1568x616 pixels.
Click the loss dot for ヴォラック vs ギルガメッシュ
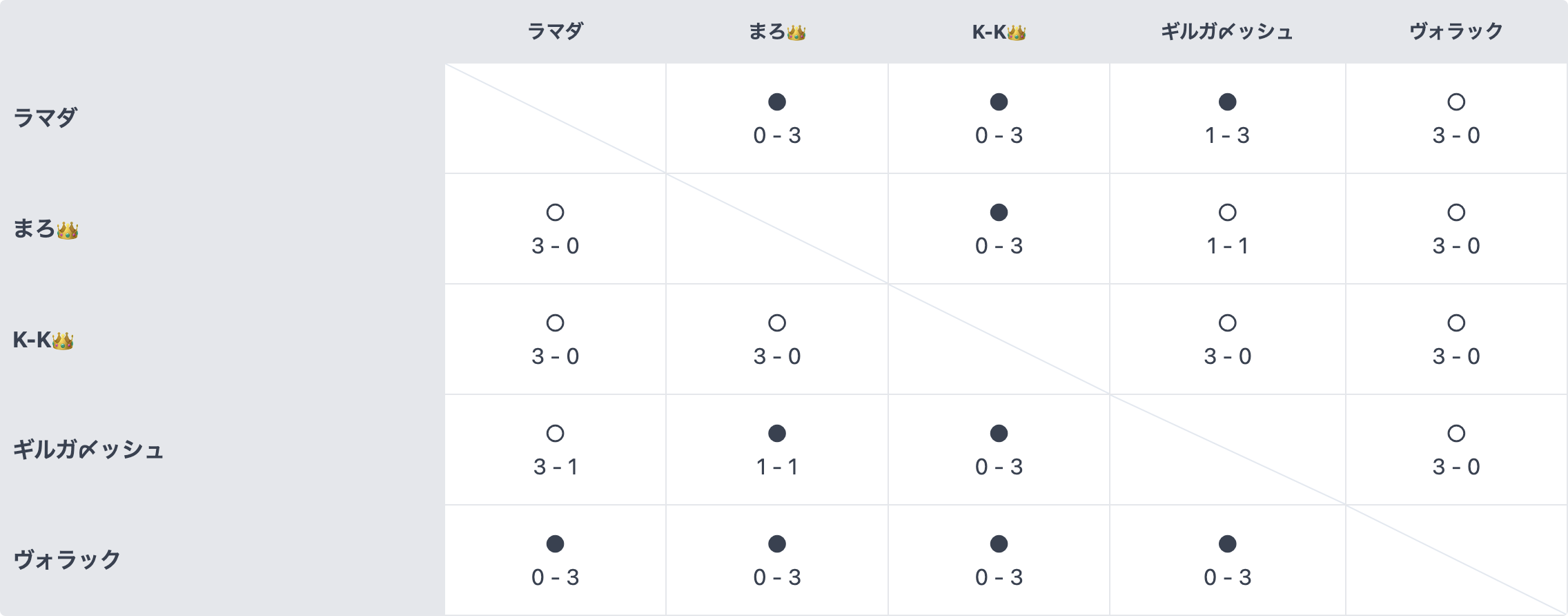coord(1227,544)
